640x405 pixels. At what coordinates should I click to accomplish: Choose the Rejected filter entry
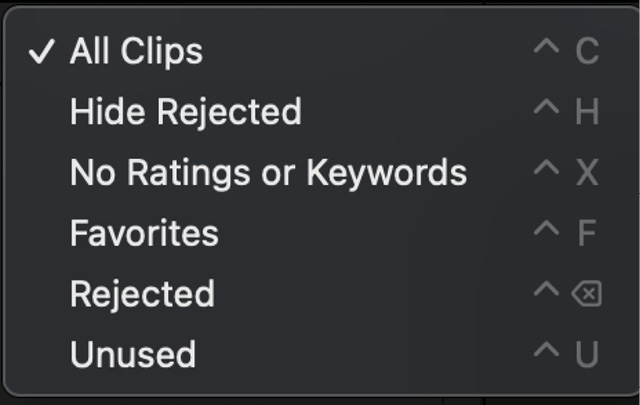(x=142, y=294)
